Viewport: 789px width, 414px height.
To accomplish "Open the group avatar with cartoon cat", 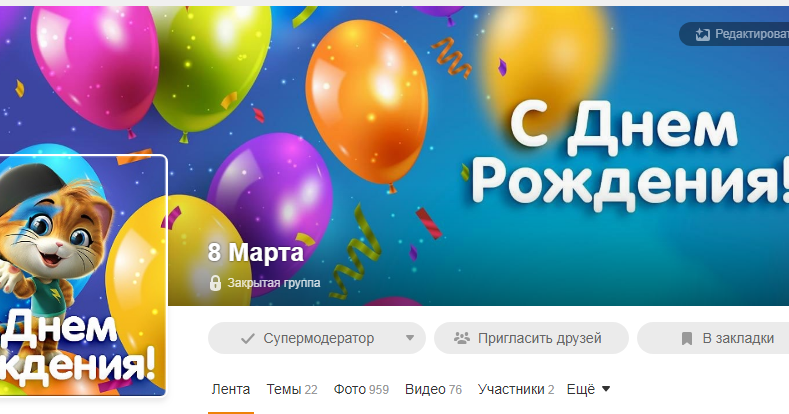I will (x=83, y=276).
